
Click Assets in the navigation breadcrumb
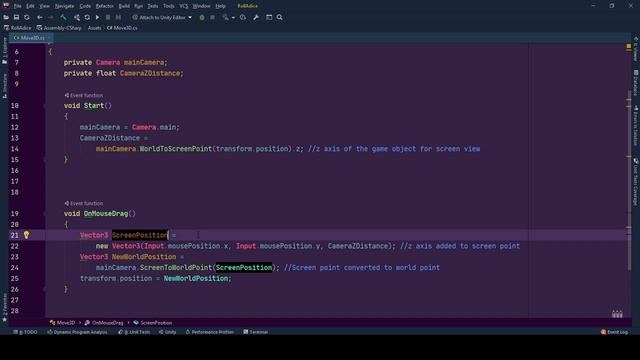94,28
